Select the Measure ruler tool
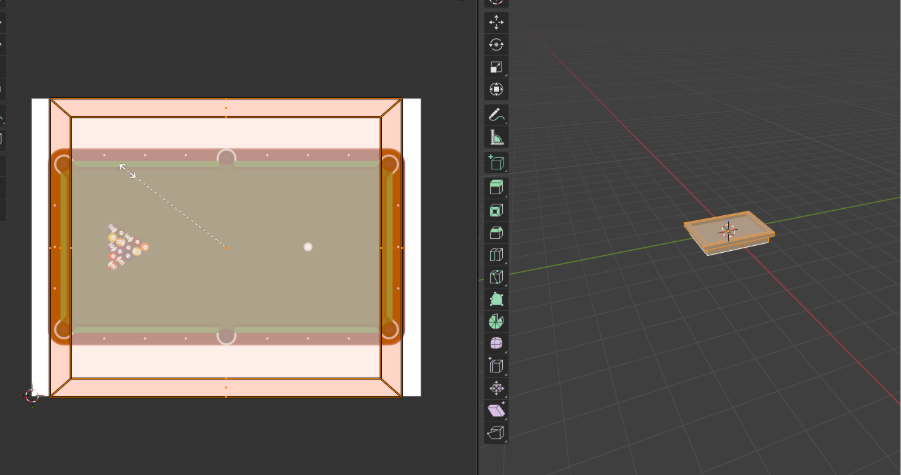This screenshot has width=901, height=475. [x=496, y=138]
